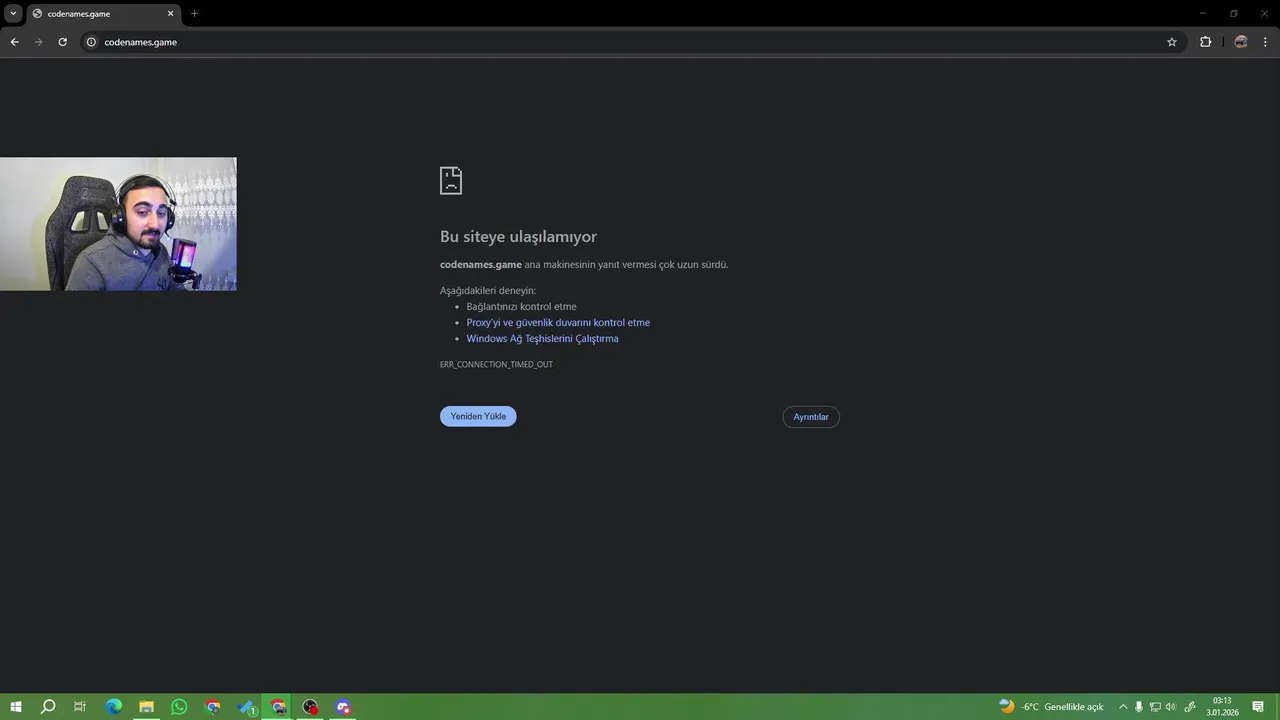Open the first Chrome taskbar icon
The image size is (1280, 720).
click(212, 707)
